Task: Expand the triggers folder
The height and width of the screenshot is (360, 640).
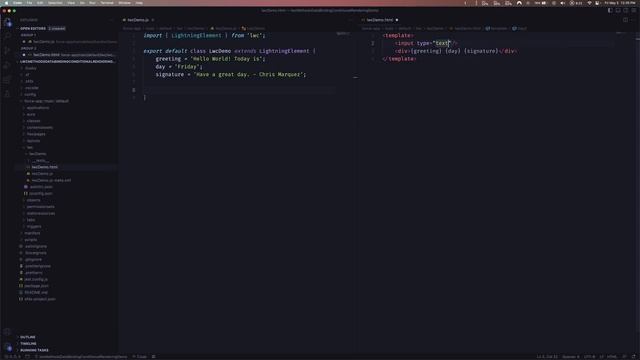Action: [34, 227]
